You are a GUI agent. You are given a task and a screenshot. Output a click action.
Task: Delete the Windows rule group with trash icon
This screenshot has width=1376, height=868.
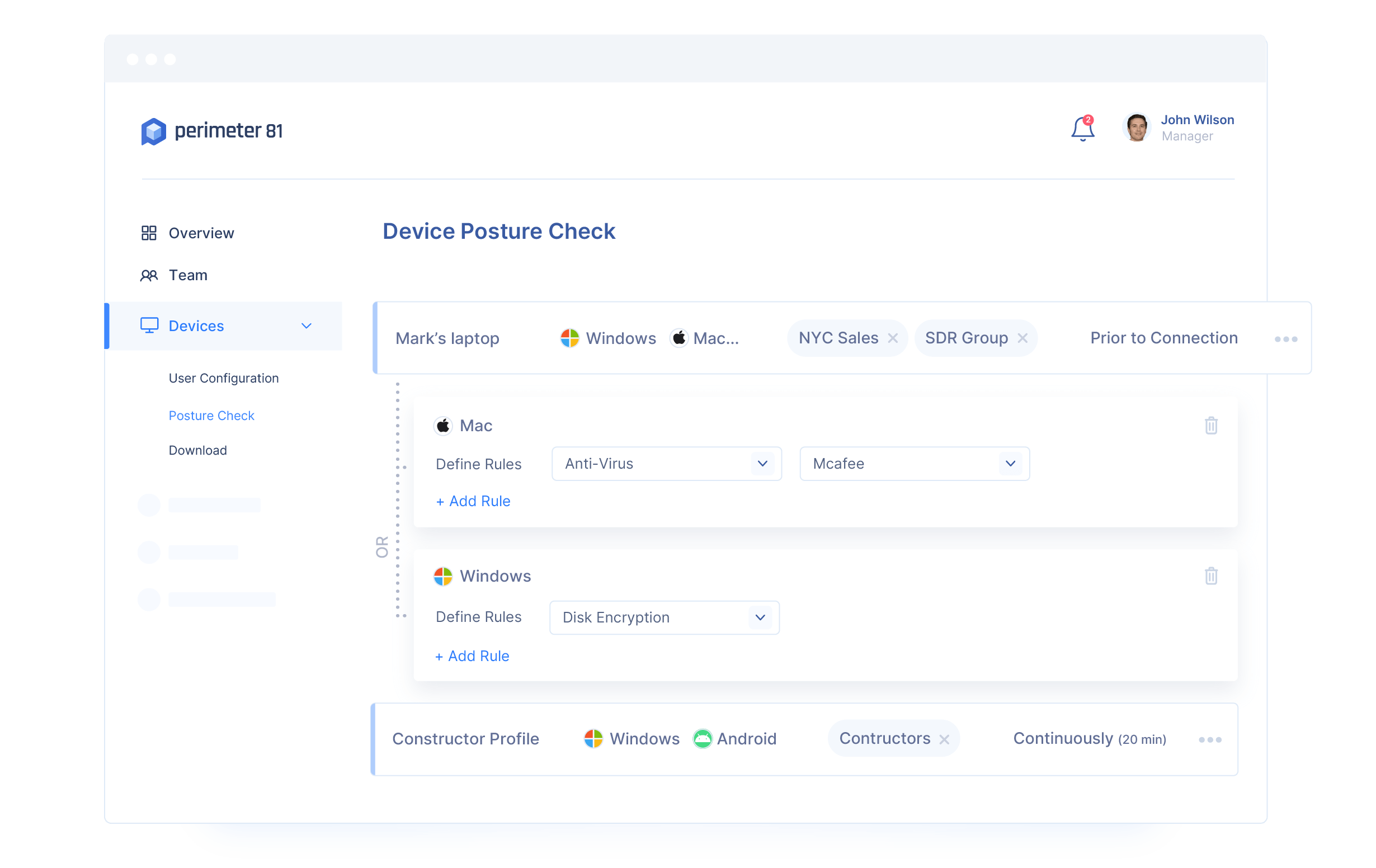tap(1210, 576)
